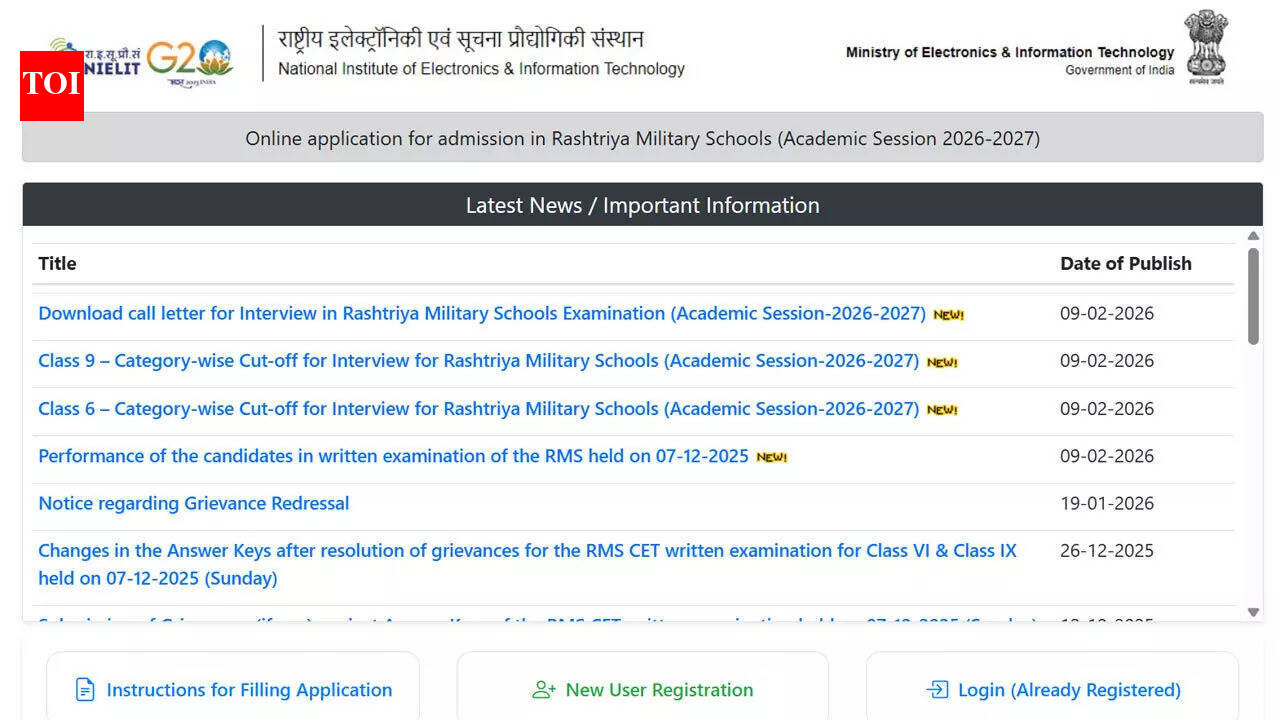The height and width of the screenshot is (720, 1280).
Task: Click the TOI logo badge
Action: 51,86
